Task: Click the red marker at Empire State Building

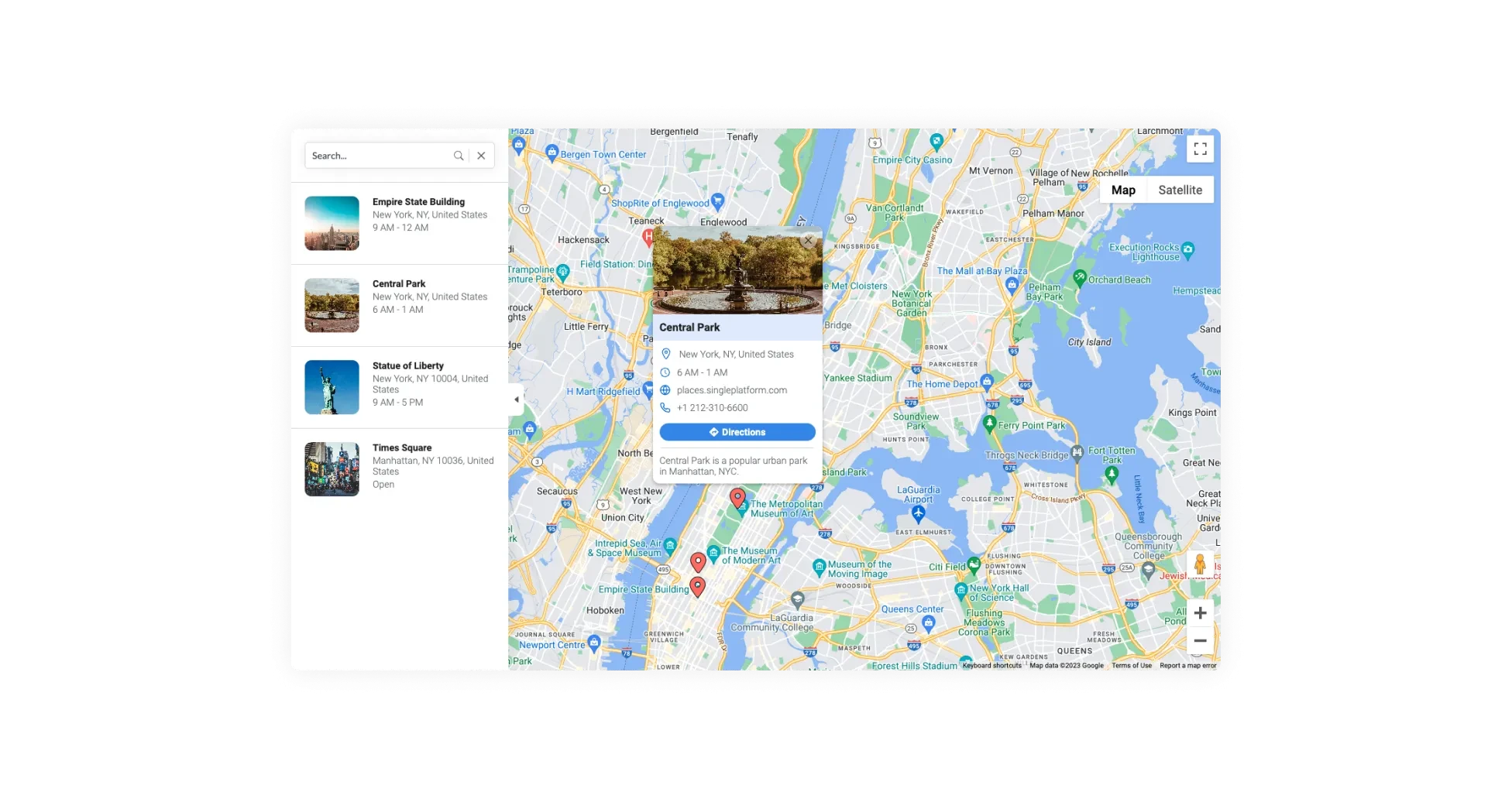Action: (x=697, y=588)
